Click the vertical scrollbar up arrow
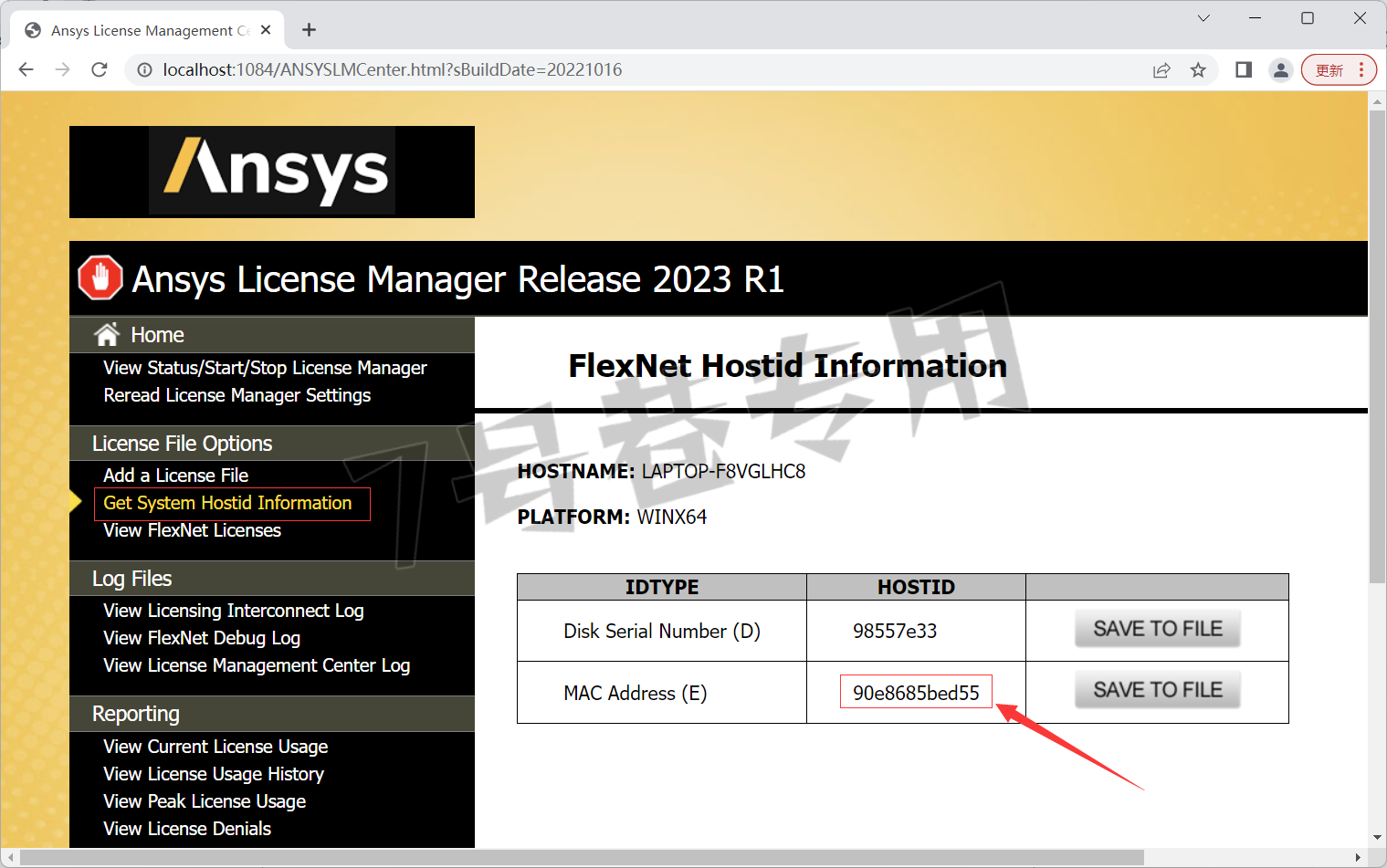The width and height of the screenshot is (1387, 868). [1377, 99]
